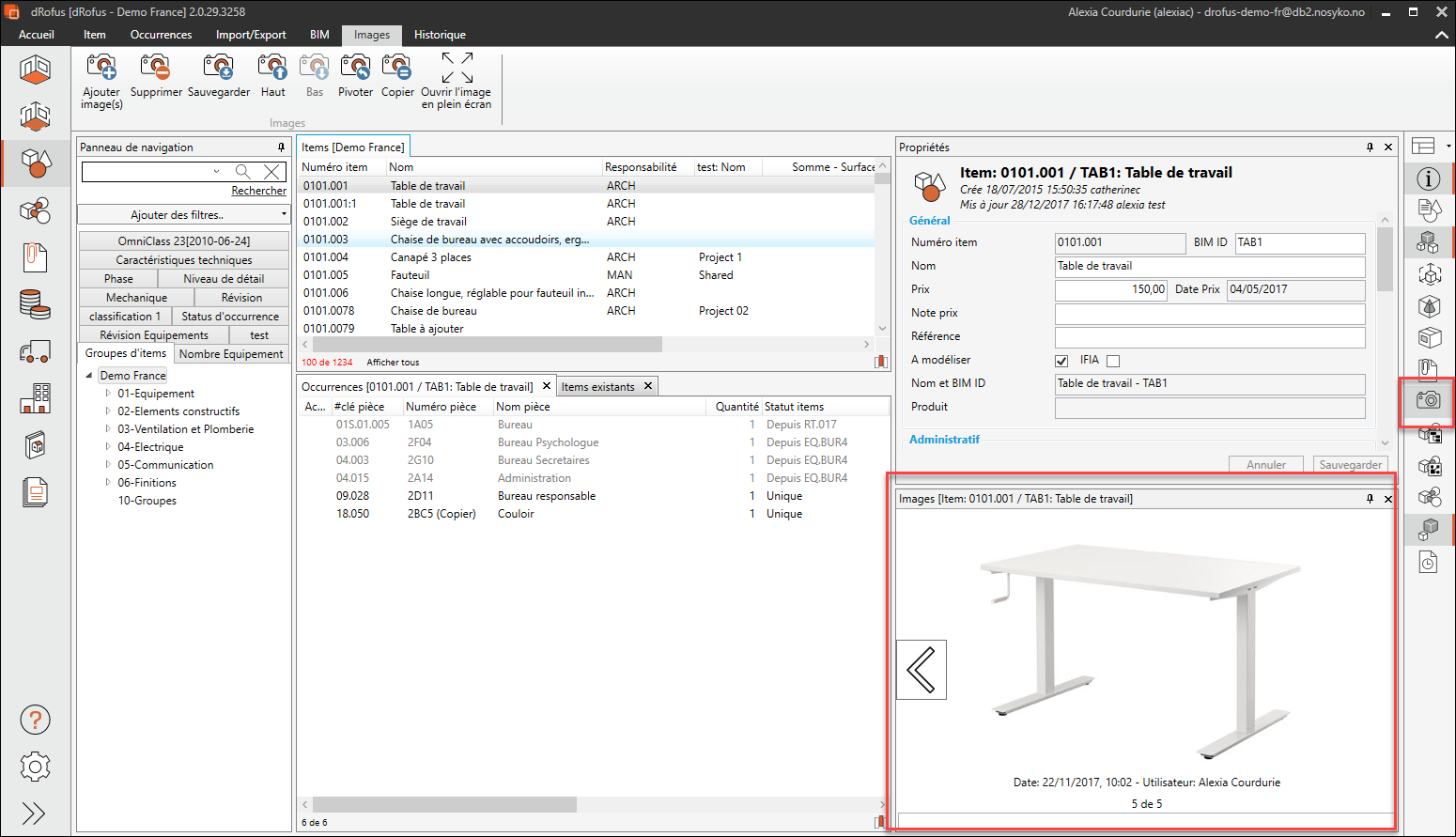Click the Supprimer image icon

pos(156,69)
